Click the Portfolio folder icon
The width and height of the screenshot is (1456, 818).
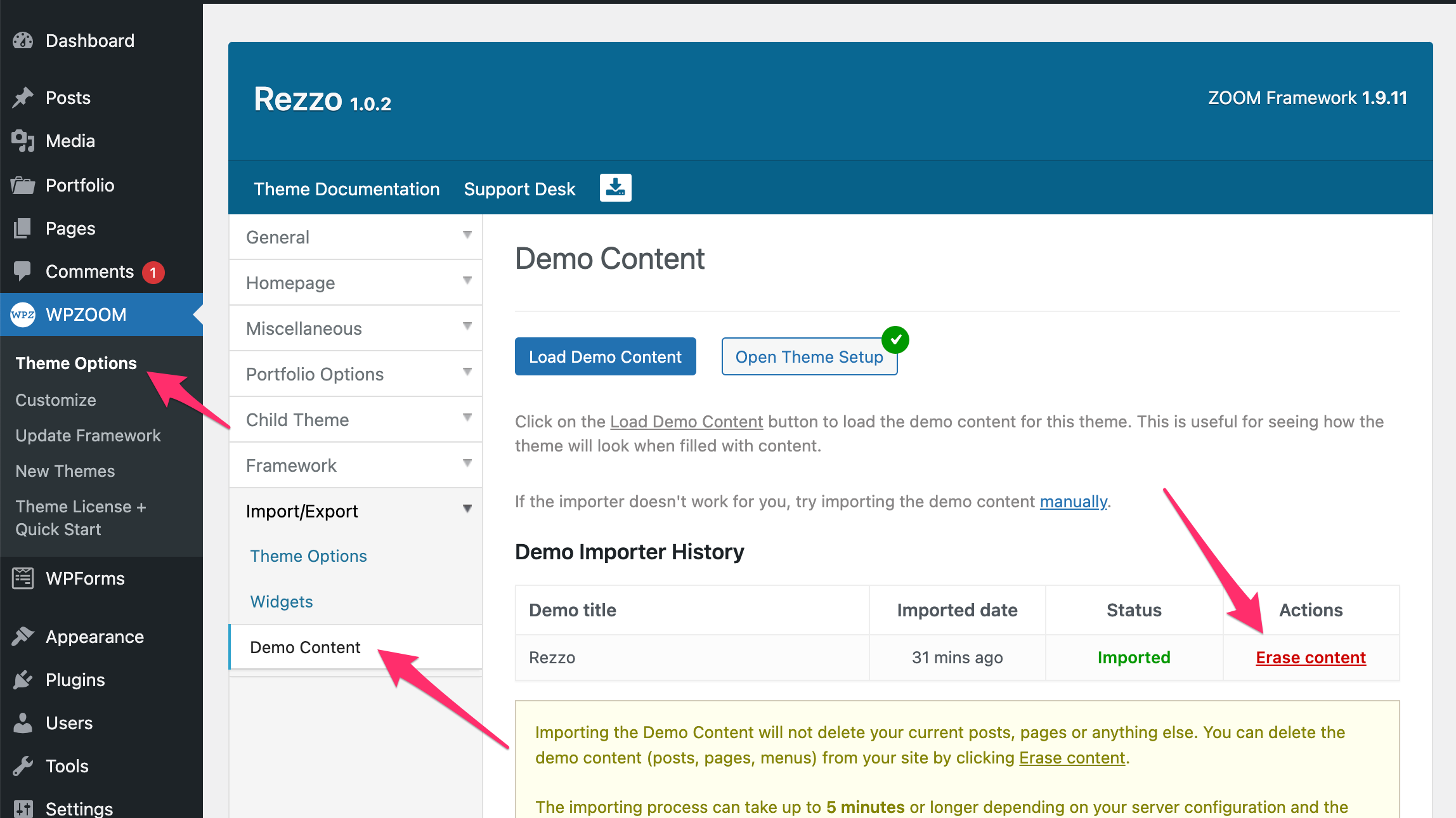(23, 185)
